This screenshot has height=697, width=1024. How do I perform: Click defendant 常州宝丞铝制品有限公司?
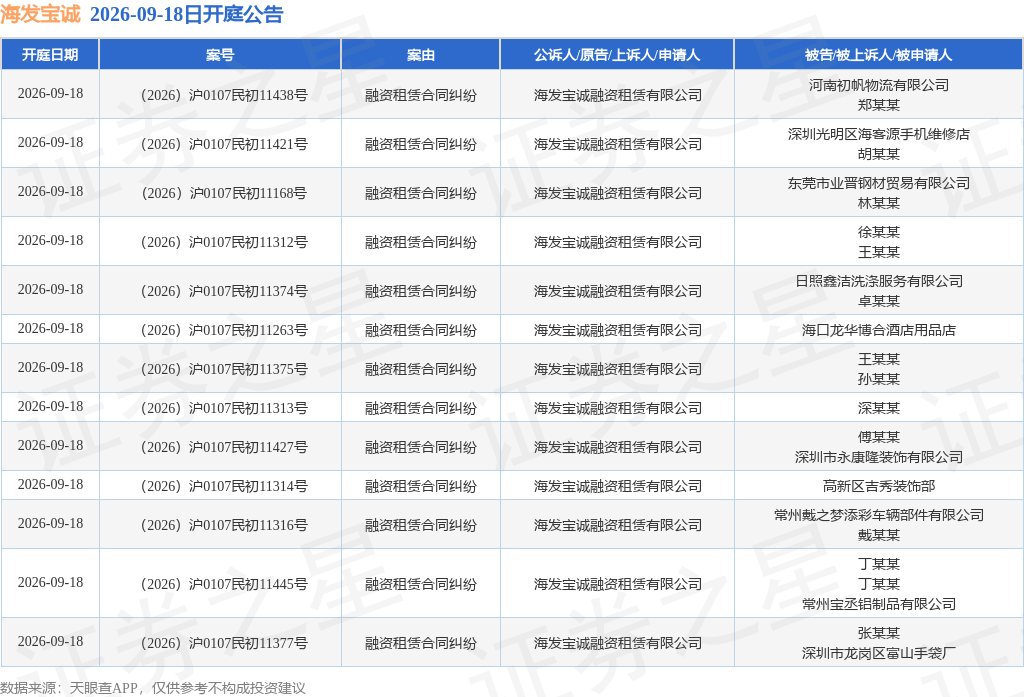[x=878, y=604]
